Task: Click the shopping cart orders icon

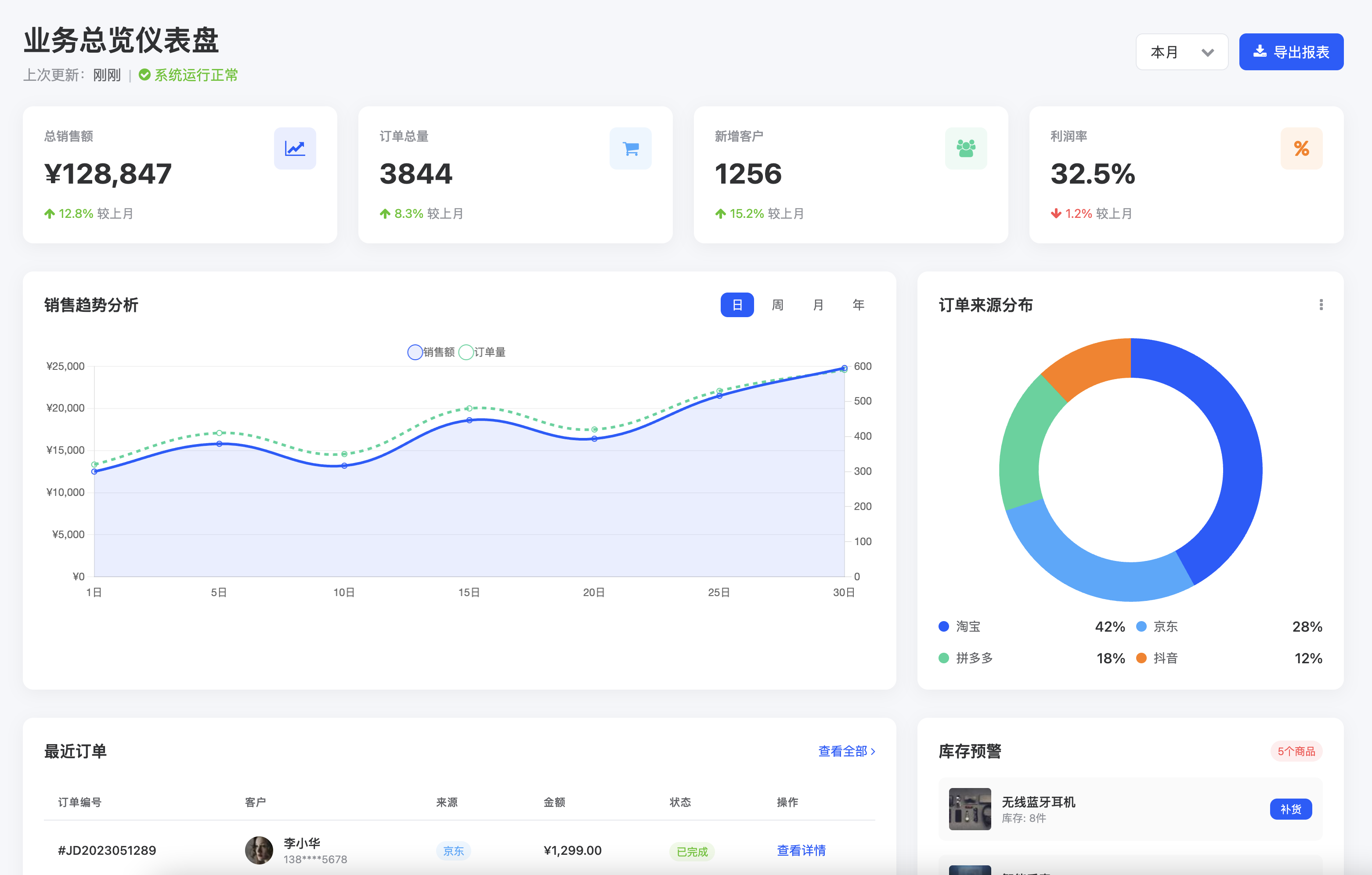Action: [630, 148]
